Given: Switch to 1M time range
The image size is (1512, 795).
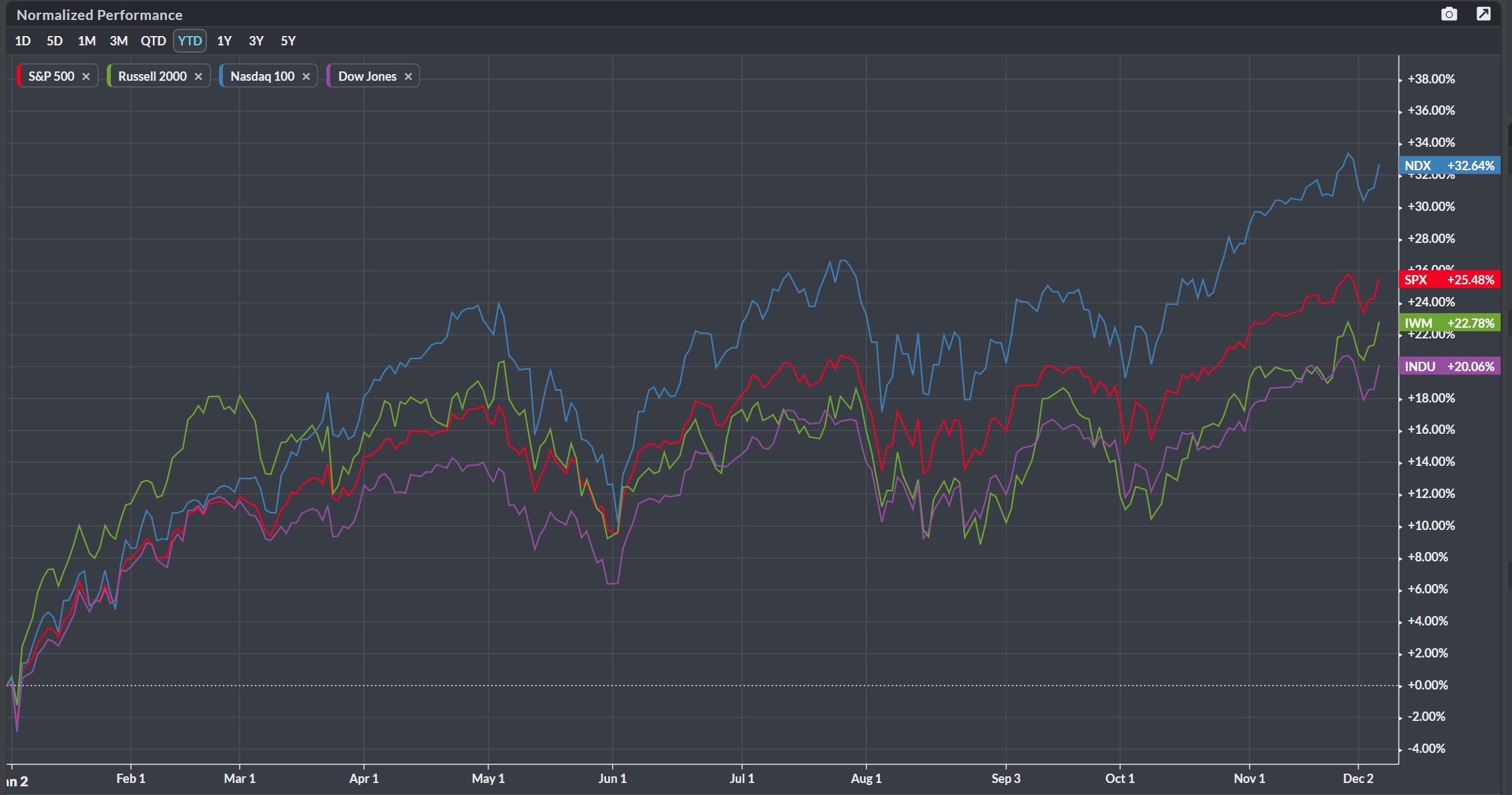Looking at the screenshot, I should pyautogui.click(x=87, y=41).
